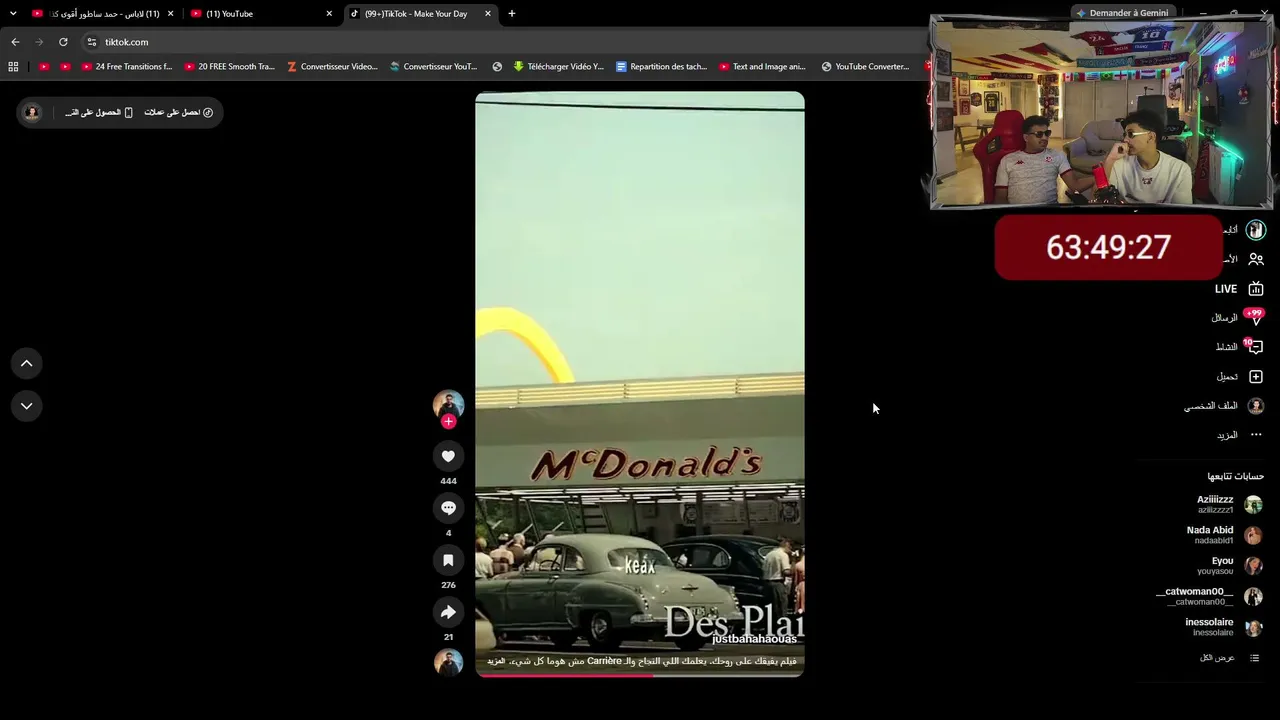
Task: Go to the previous video with up chevron
Action: click(27, 364)
